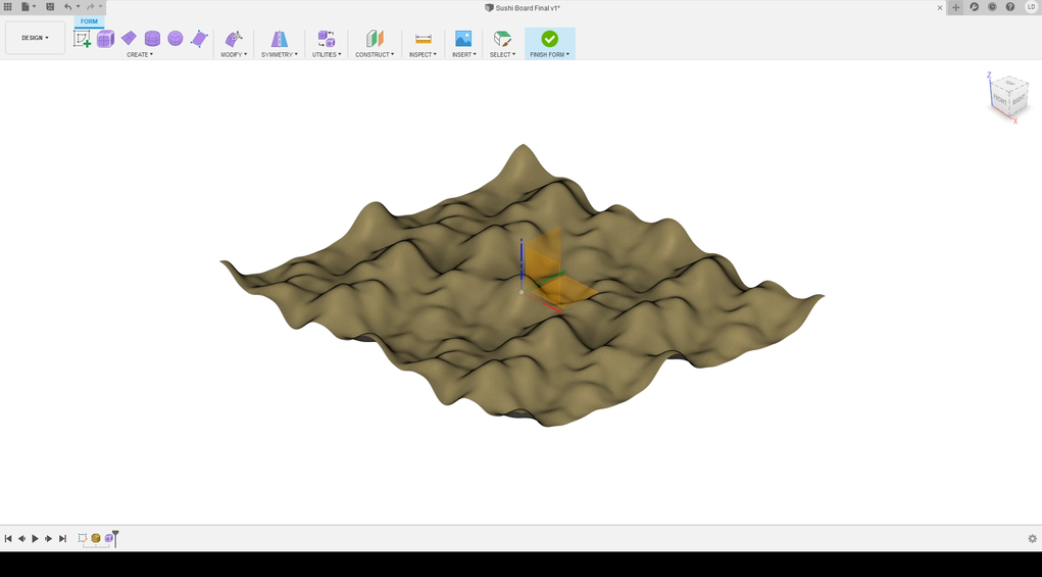1042x577 pixels.
Task: Activate the Edit Form modify tool
Action: click(x=233, y=39)
